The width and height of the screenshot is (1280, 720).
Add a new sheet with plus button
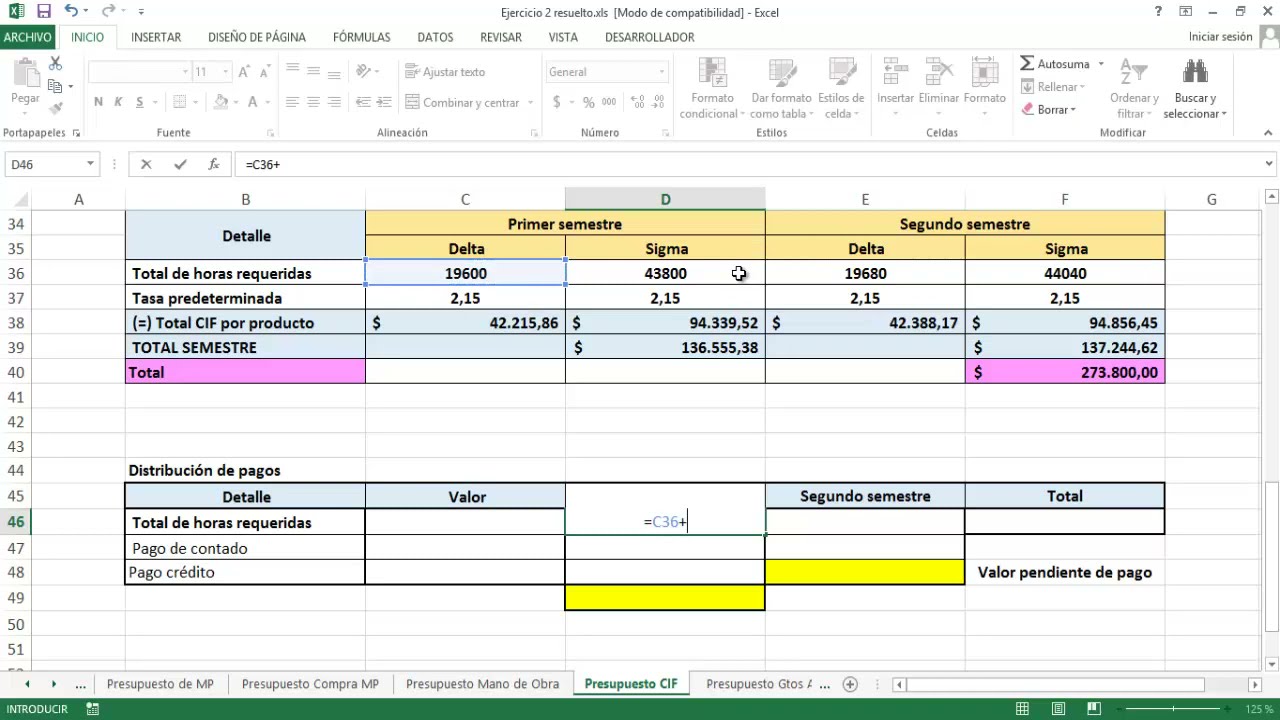tap(850, 684)
